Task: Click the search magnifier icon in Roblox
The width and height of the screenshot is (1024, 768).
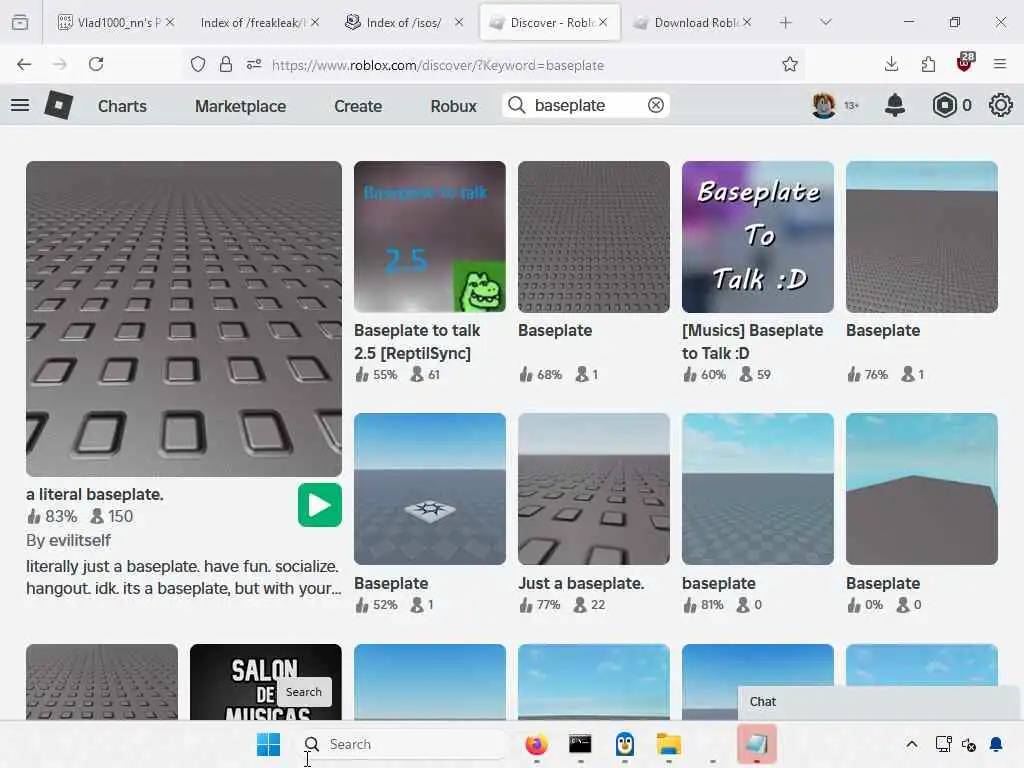Action: [517, 105]
